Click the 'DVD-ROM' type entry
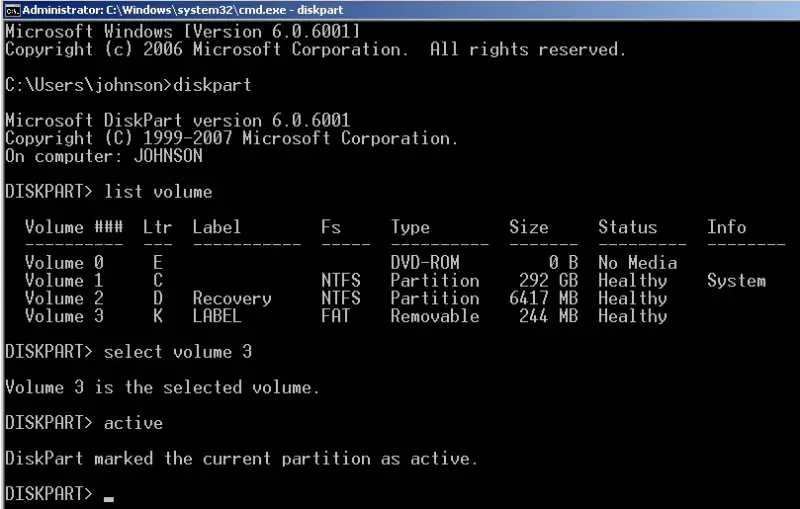Image resolution: width=800 pixels, height=509 pixels. tap(425, 263)
